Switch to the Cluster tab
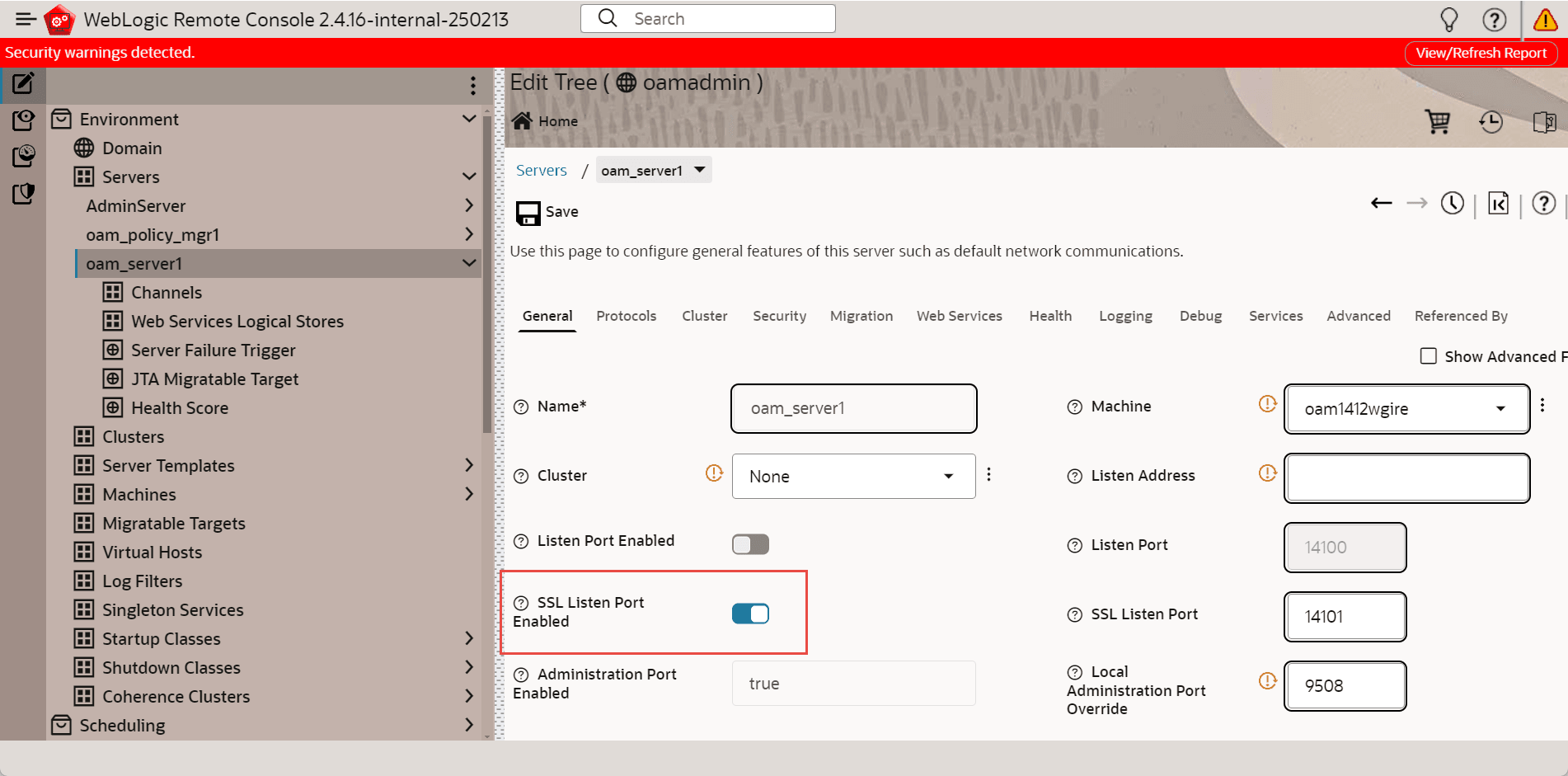Screen dimensions: 1568x776 click(x=705, y=316)
